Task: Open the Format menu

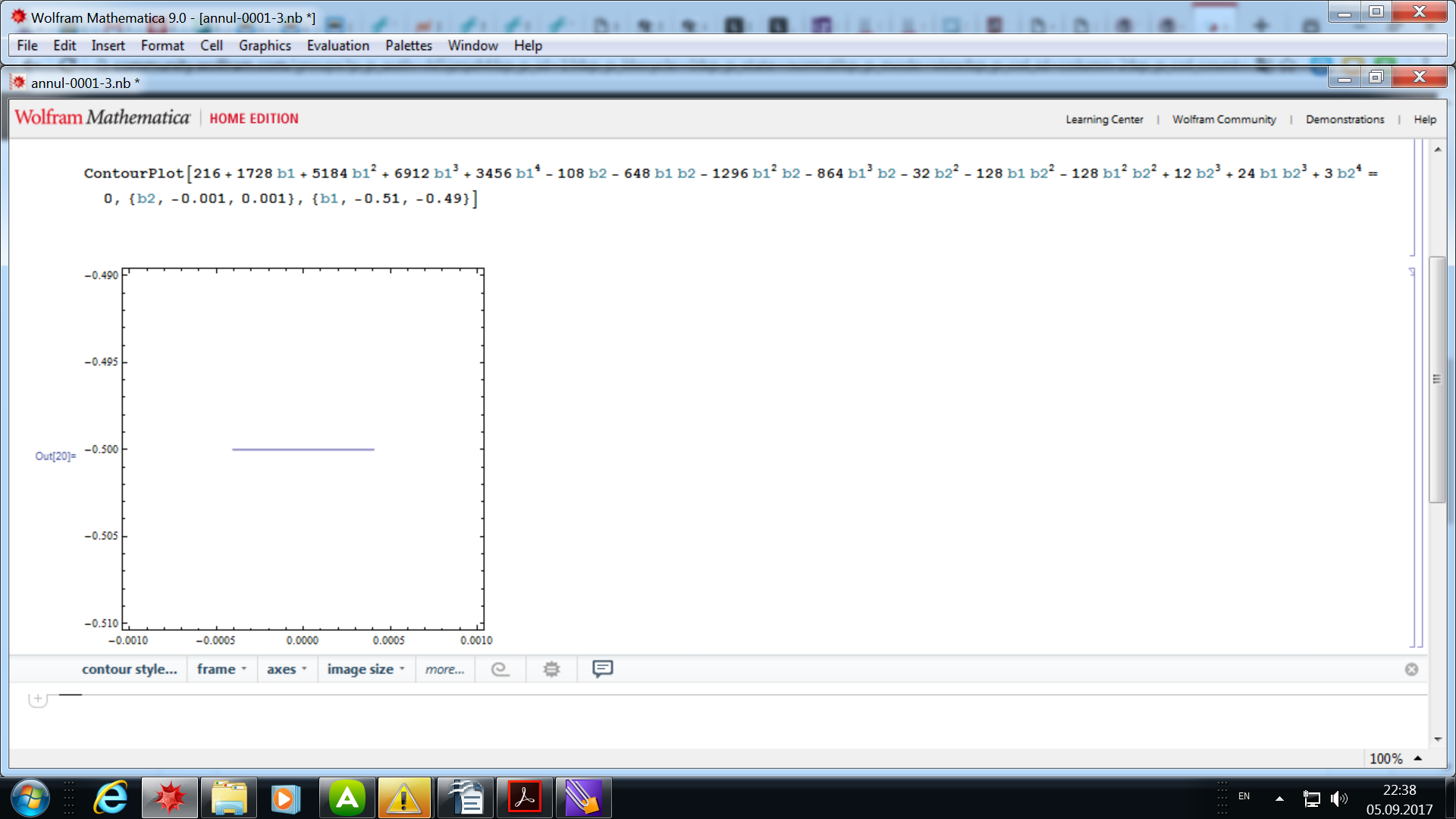Action: (x=162, y=45)
